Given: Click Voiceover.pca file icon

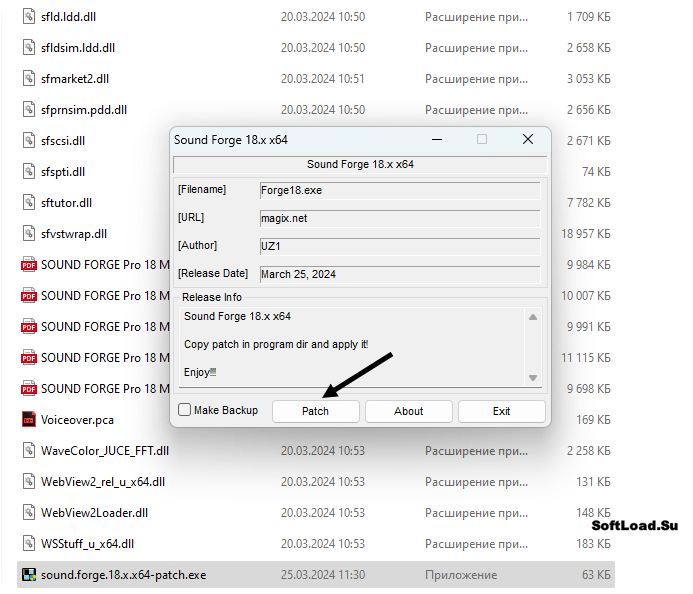Looking at the screenshot, I should coord(29,419).
